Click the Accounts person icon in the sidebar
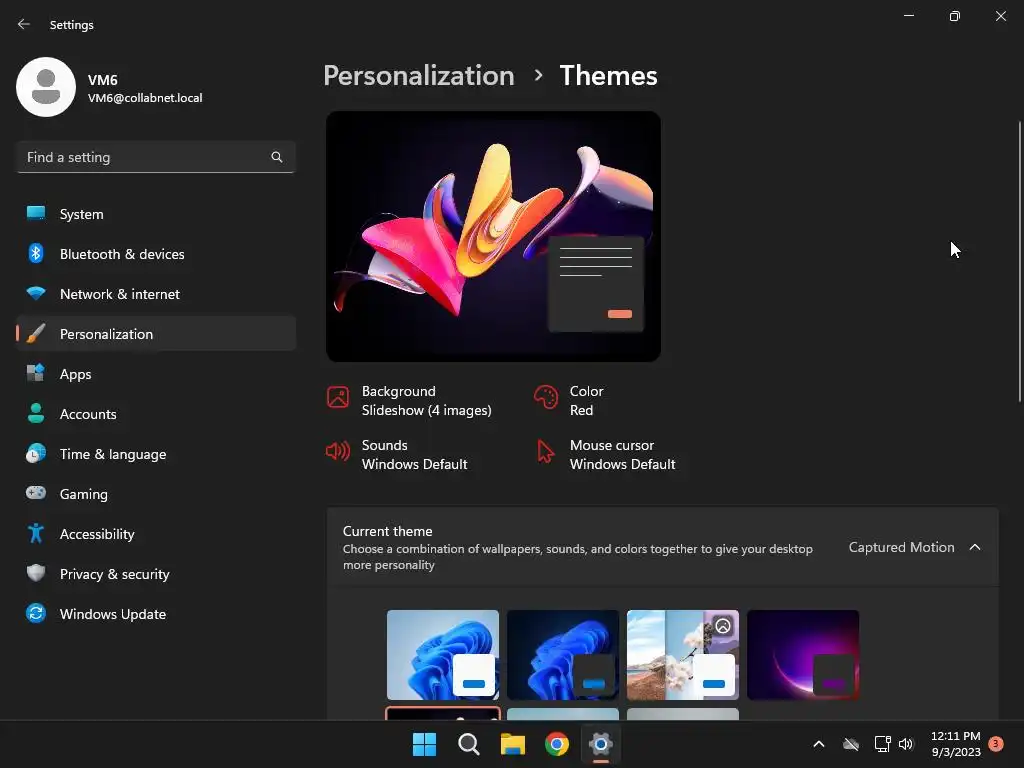1024x768 pixels. (36, 413)
